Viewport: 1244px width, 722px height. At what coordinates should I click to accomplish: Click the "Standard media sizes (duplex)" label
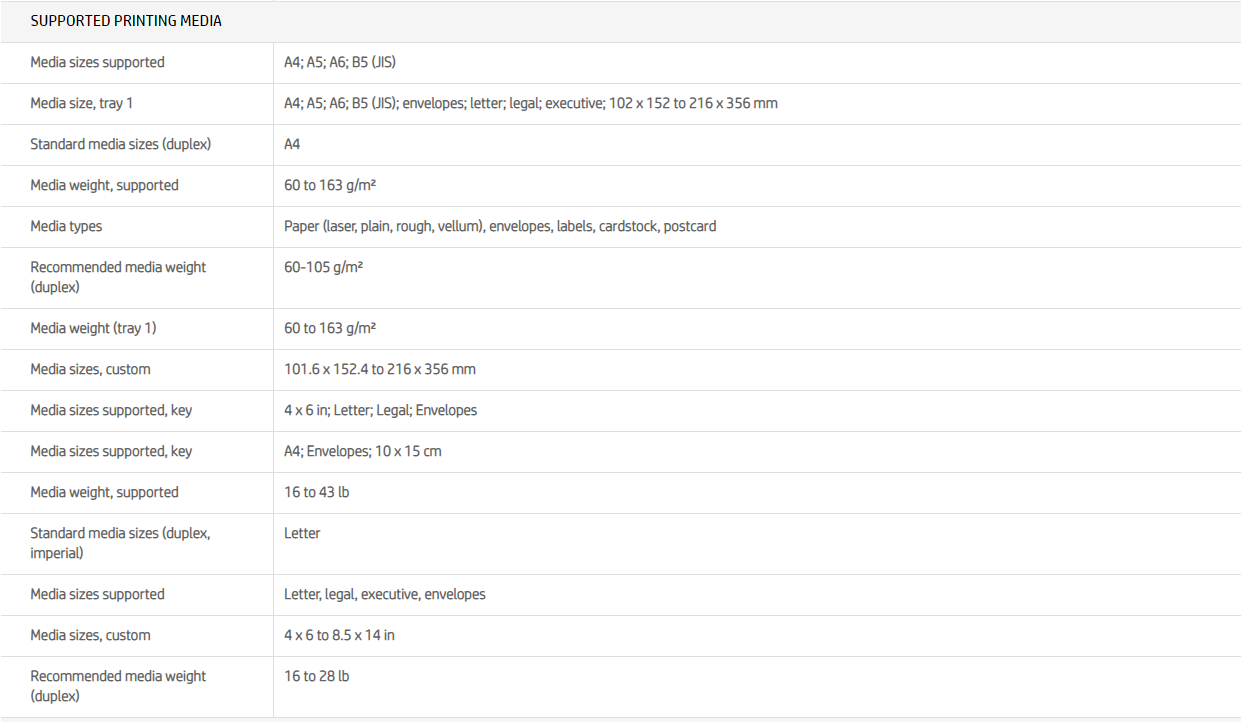pos(120,144)
